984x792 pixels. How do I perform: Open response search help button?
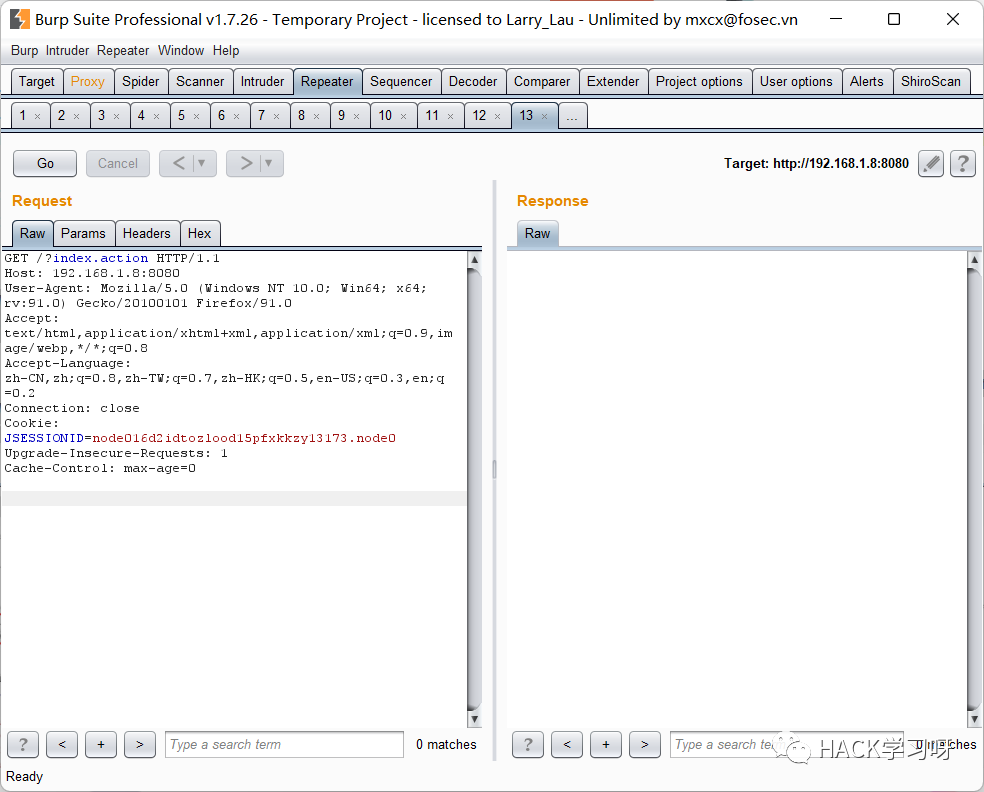(528, 744)
